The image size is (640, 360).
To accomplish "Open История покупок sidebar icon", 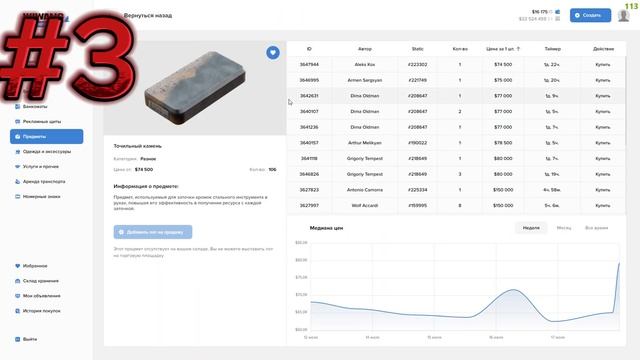I will (x=18, y=311).
